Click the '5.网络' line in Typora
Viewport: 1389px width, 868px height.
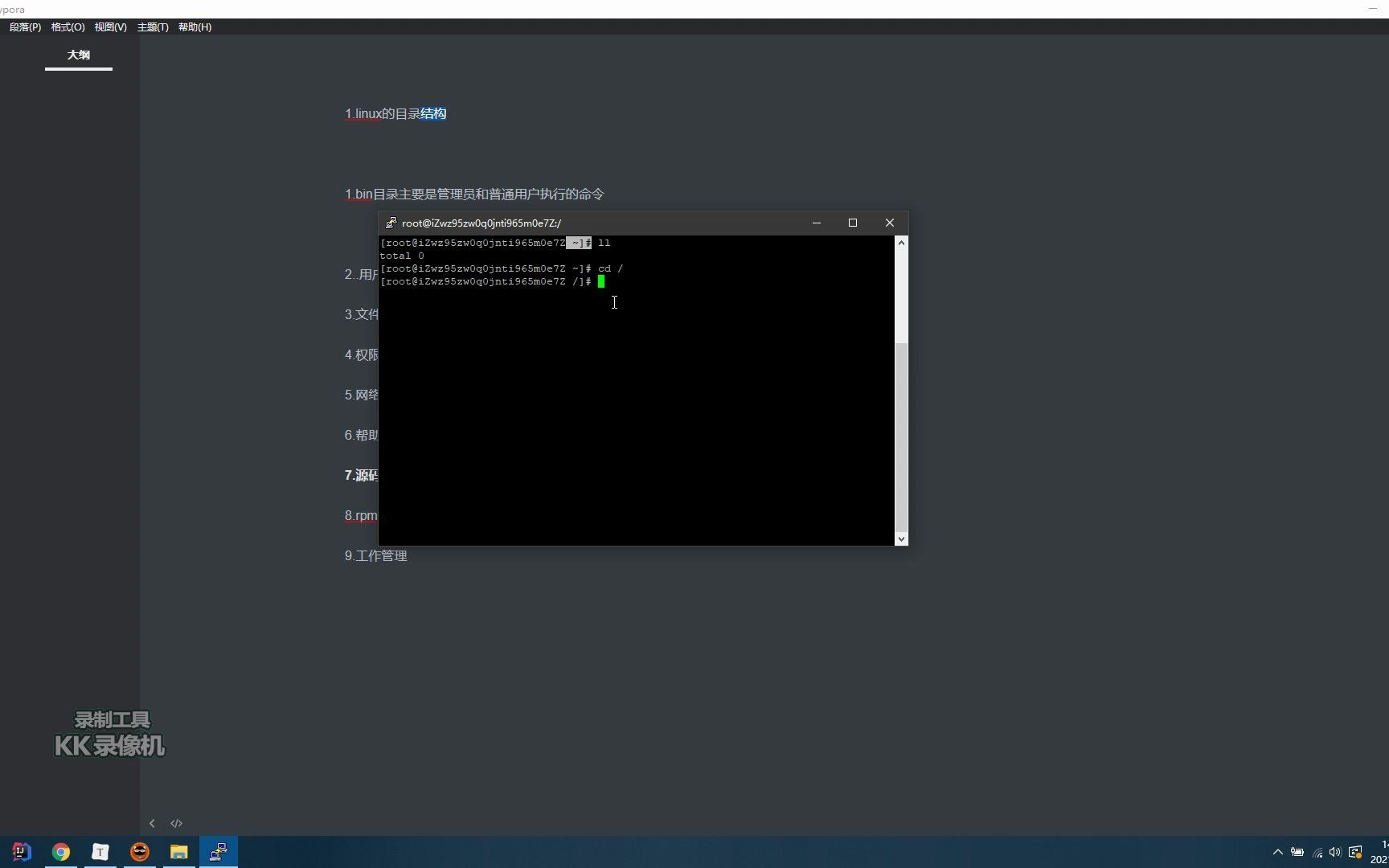[x=361, y=395]
